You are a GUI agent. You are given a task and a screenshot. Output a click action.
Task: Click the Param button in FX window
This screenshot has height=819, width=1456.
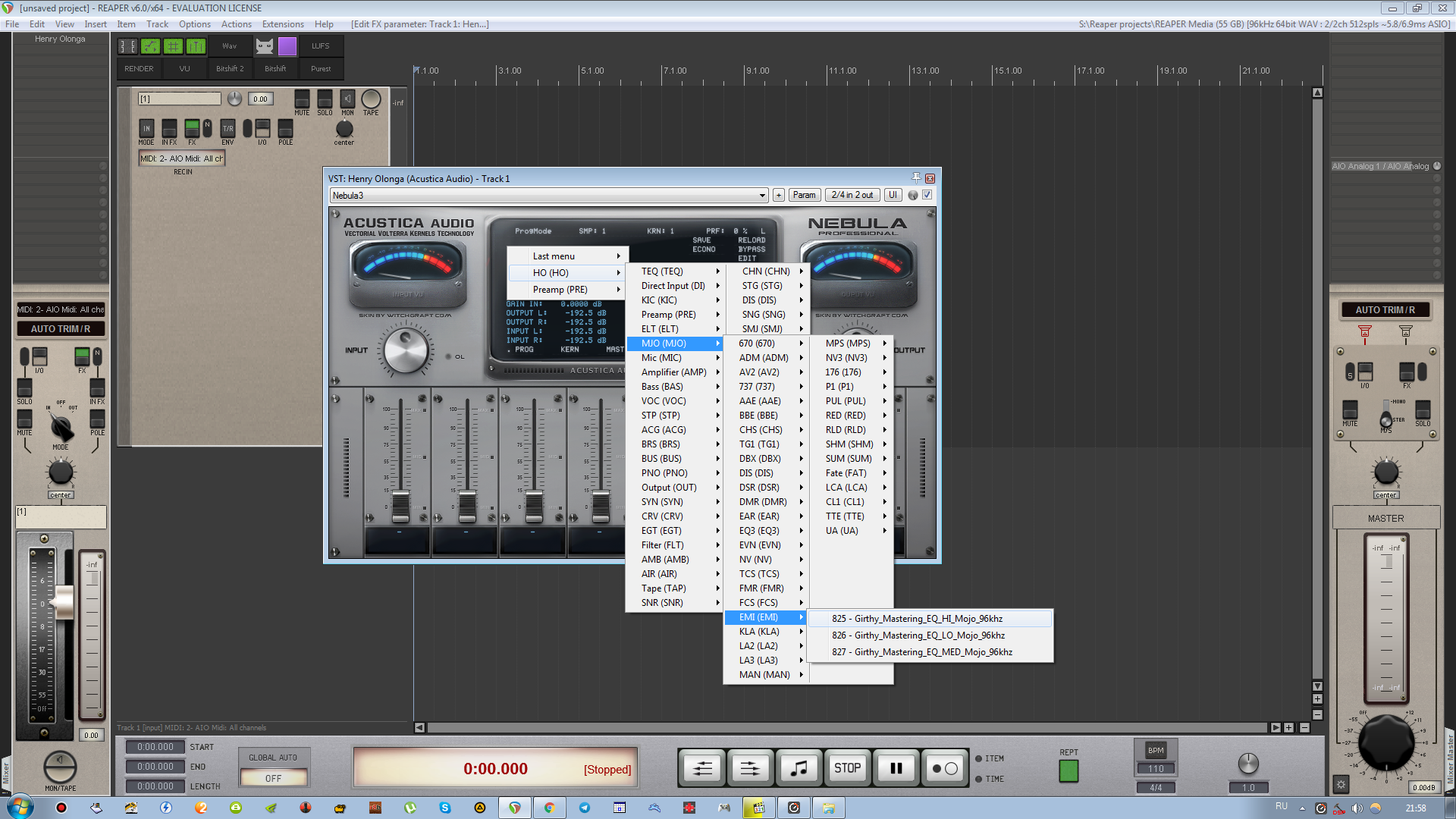click(804, 196)
